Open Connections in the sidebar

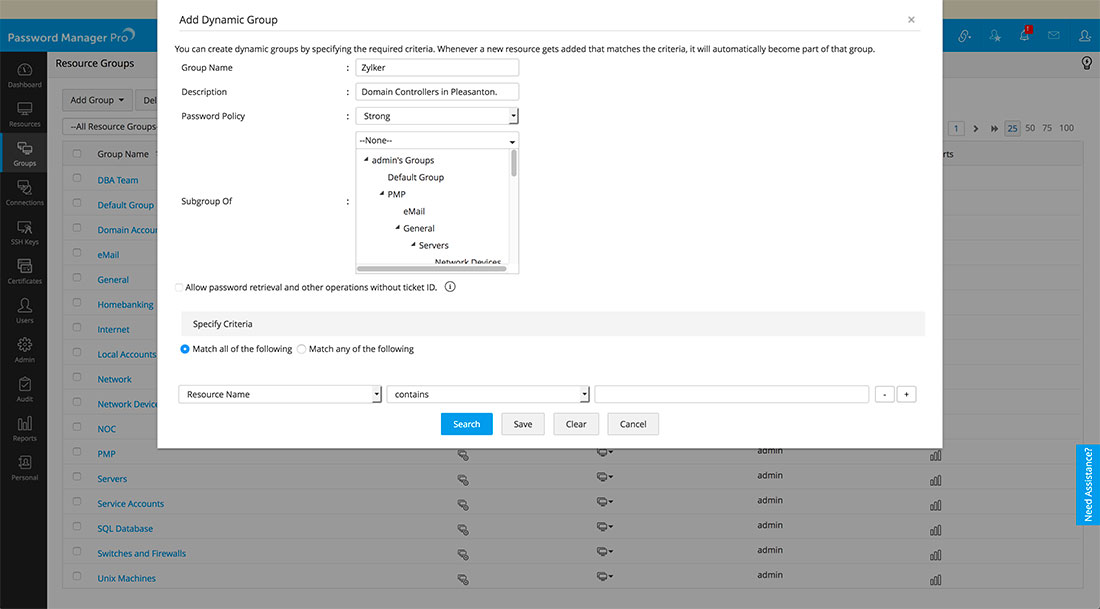[x=24, y=189]
